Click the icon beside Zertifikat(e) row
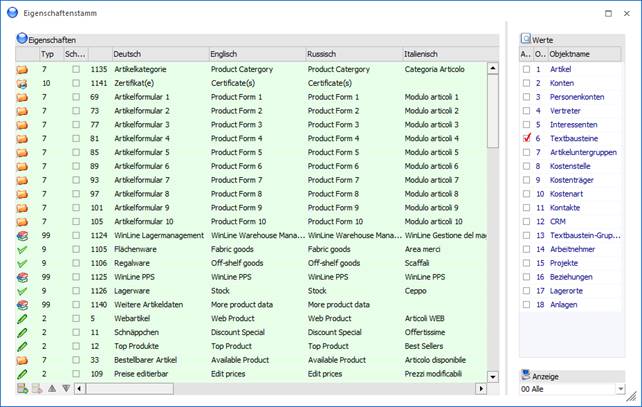This screenshot has width=642, height=407. coord(23,83)
